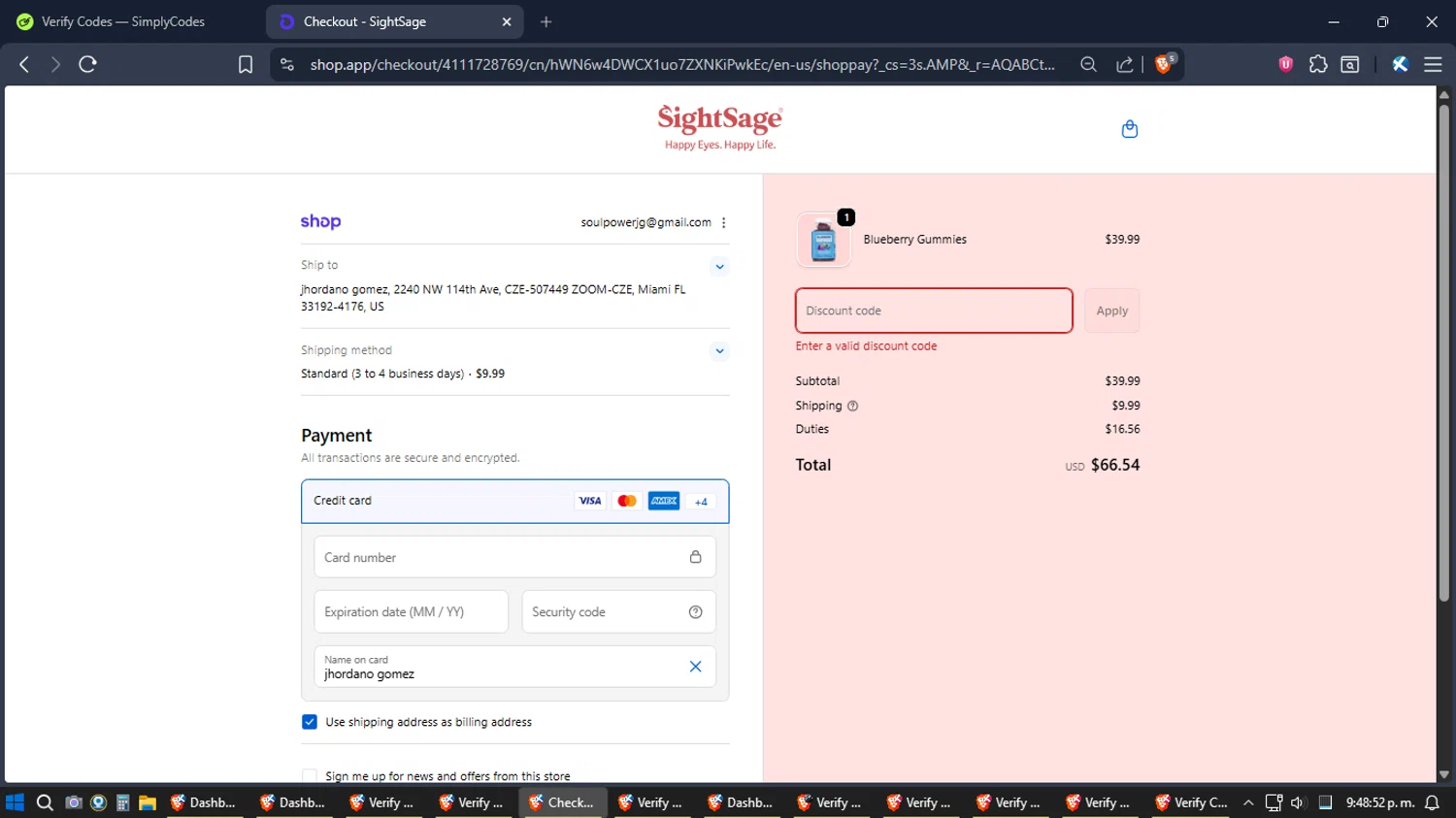This screenshot has width=1456, height=818.
Task: Open a new browser tab
Action: (x=546, y=21)
